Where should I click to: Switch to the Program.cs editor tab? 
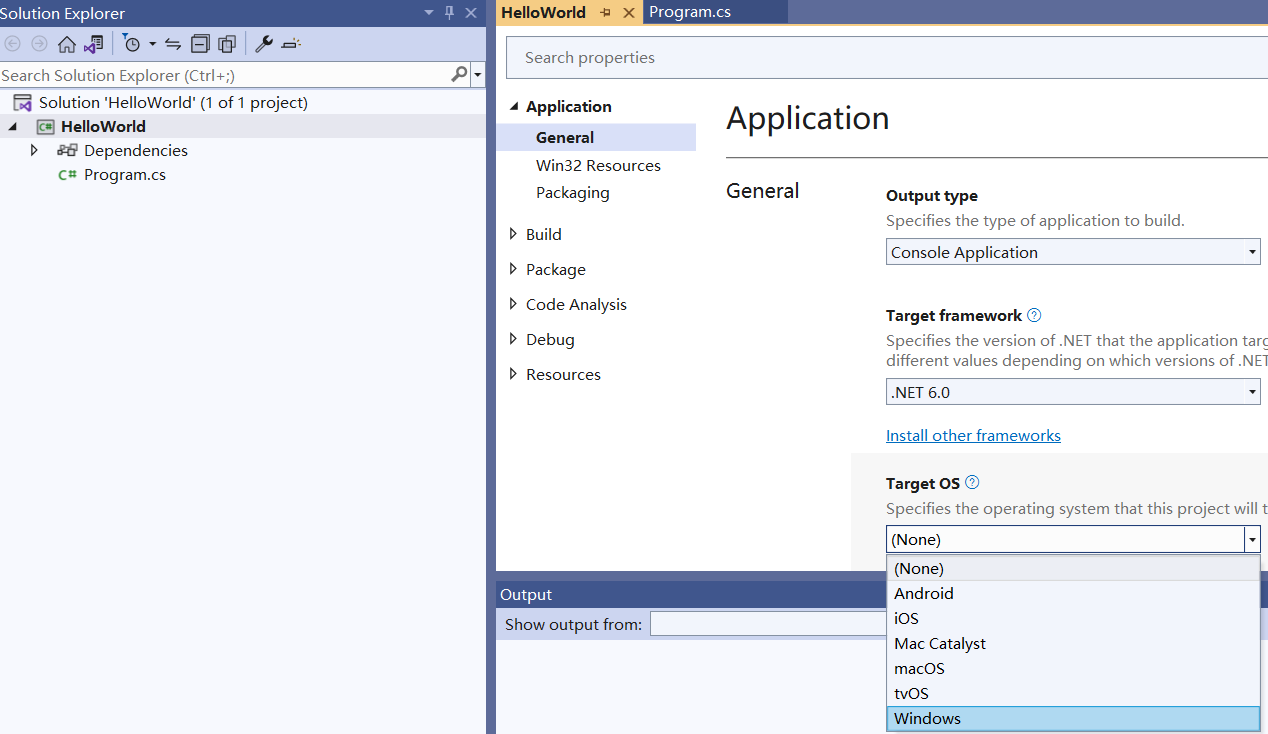coord(690,12)
